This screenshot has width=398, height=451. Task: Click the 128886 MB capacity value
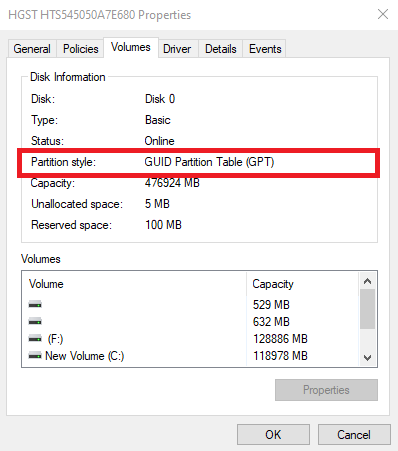280,339
